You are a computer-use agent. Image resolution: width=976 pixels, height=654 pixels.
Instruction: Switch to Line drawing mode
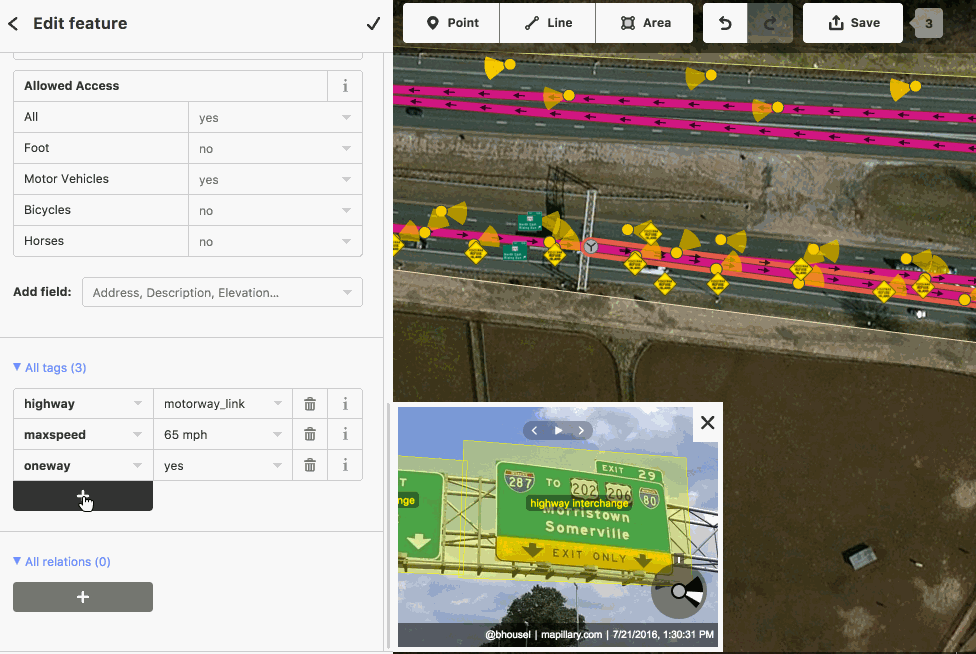(x=547, y=23)
